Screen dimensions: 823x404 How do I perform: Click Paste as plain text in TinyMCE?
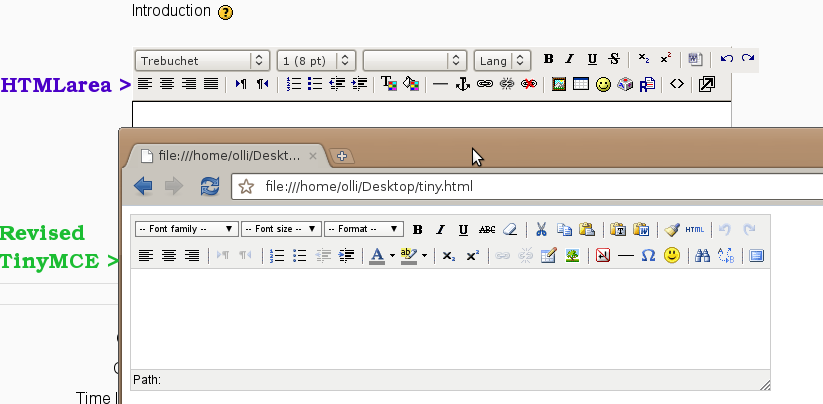618,229
